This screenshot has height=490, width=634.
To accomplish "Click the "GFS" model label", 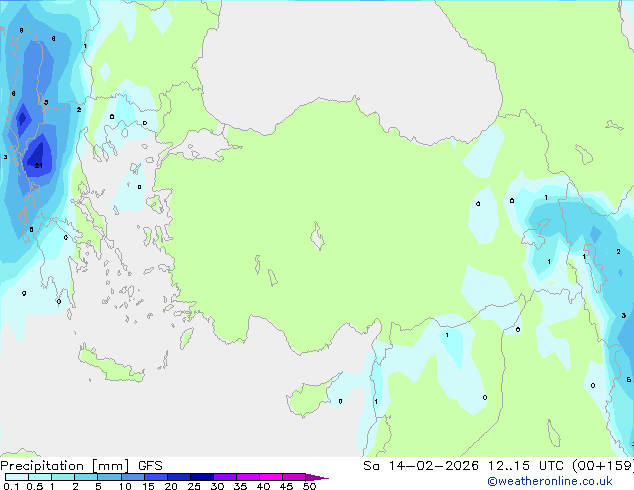I will (150, 466).
